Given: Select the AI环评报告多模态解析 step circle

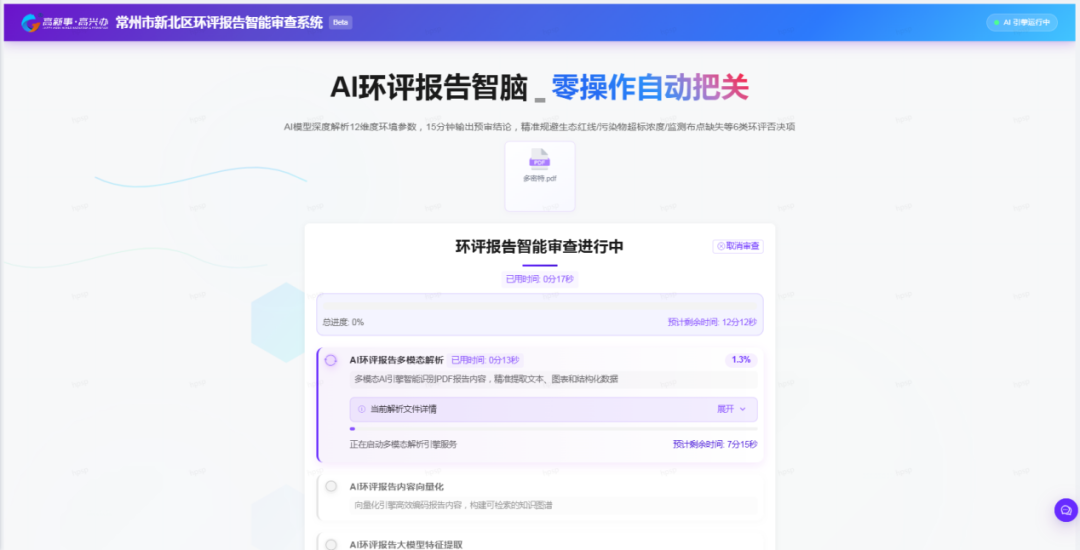Looking at the screenshot, I should click(331, 360).
